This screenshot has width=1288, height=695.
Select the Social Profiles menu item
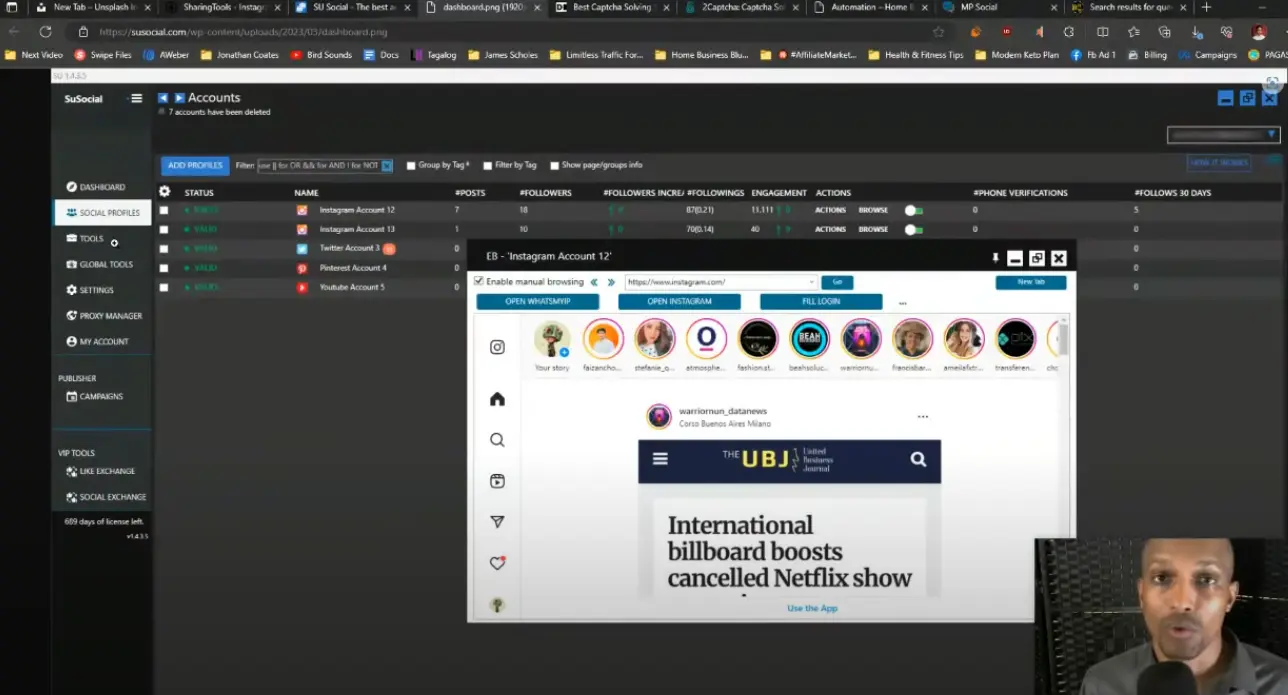(x=104, y=212)
